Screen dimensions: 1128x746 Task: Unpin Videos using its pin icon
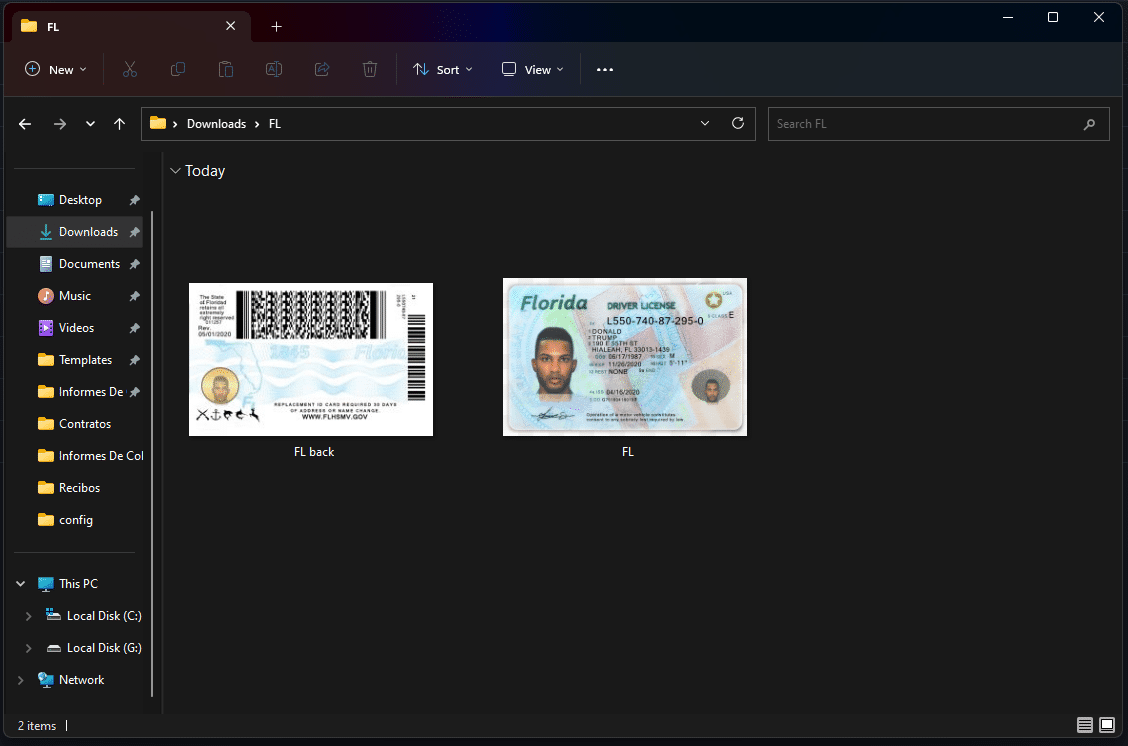tap(135, 328)
